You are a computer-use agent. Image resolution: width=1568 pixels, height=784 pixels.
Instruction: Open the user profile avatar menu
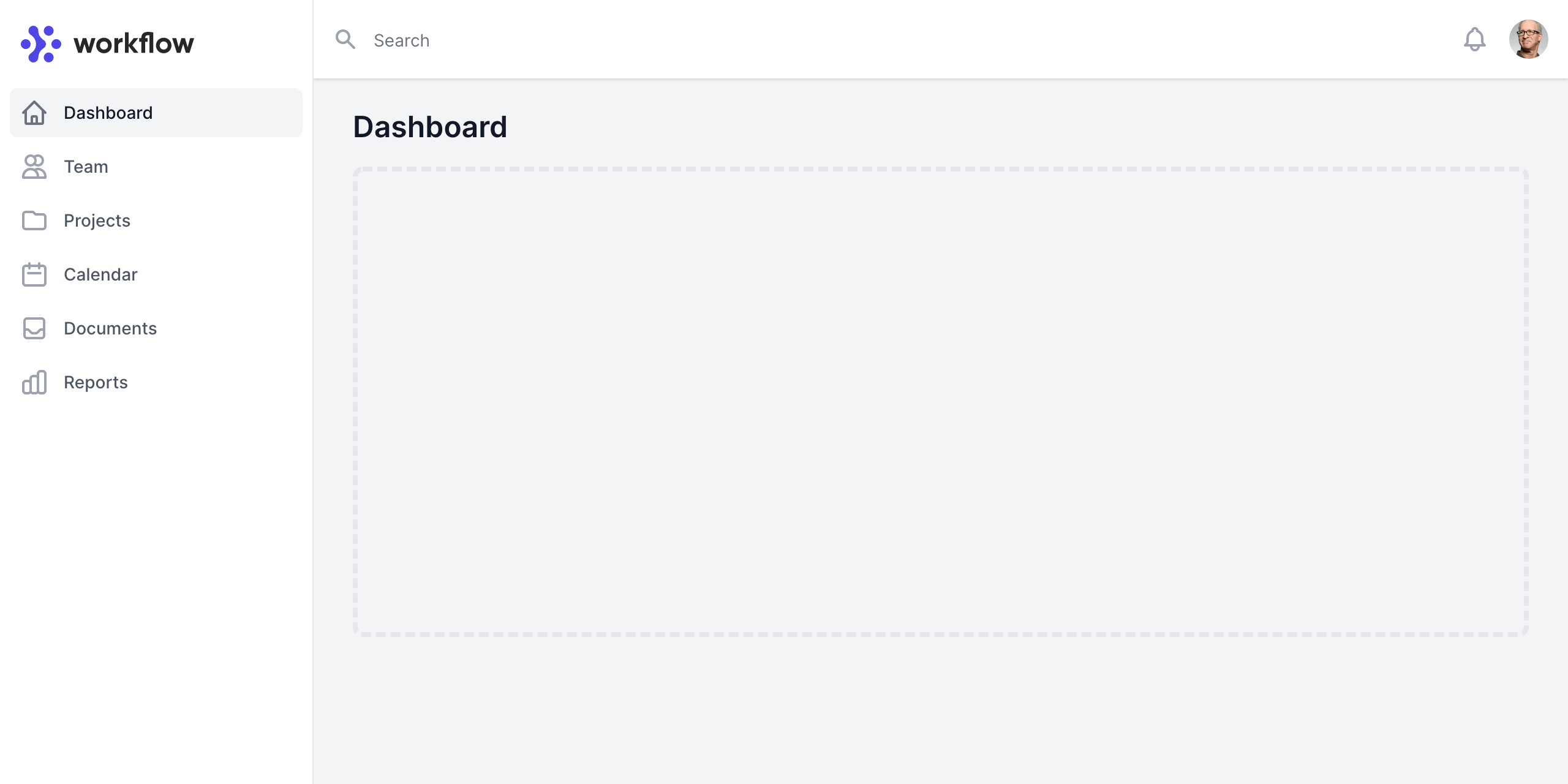[1528, 39]
